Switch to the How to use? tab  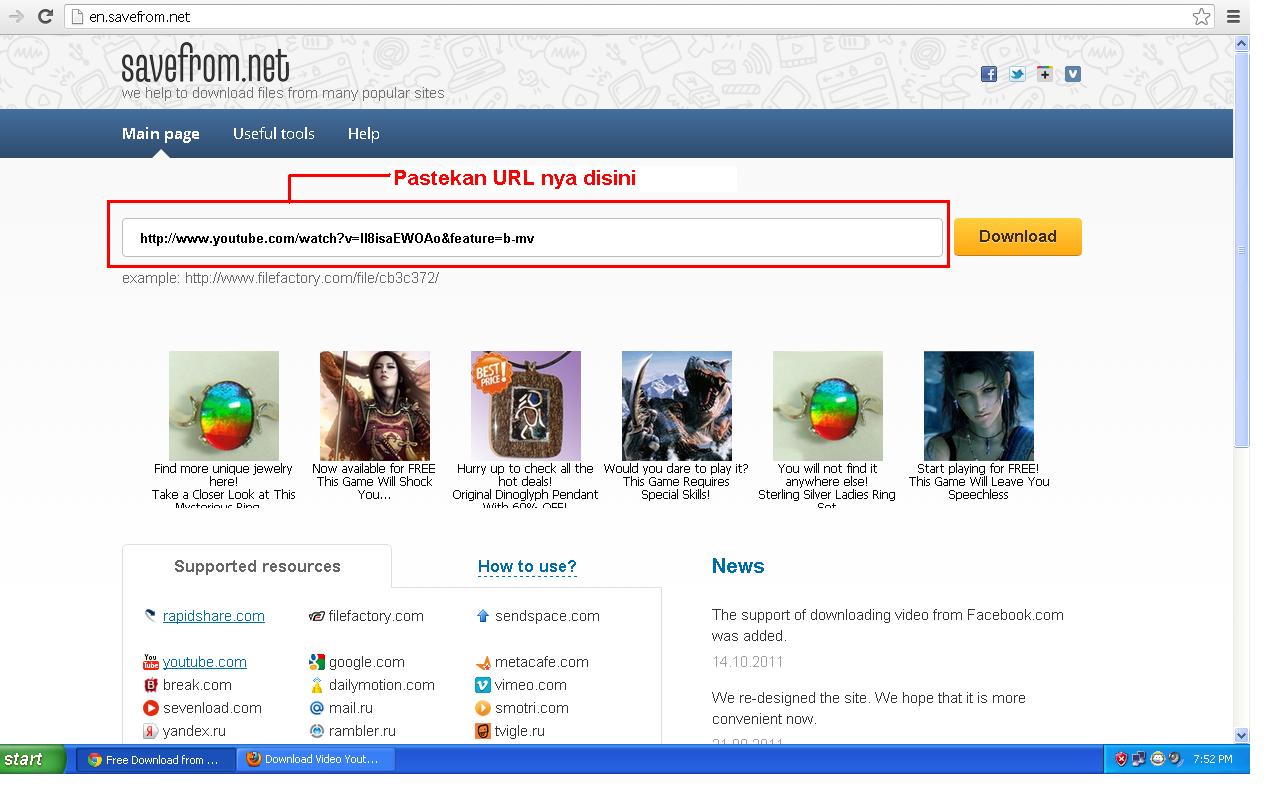point(527,566)
